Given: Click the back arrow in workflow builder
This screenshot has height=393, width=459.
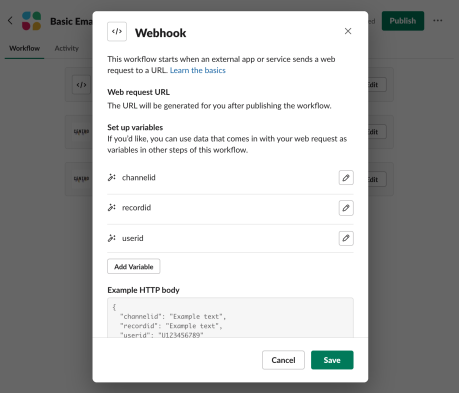Looking at the screenshot, I should click(10, 21).
